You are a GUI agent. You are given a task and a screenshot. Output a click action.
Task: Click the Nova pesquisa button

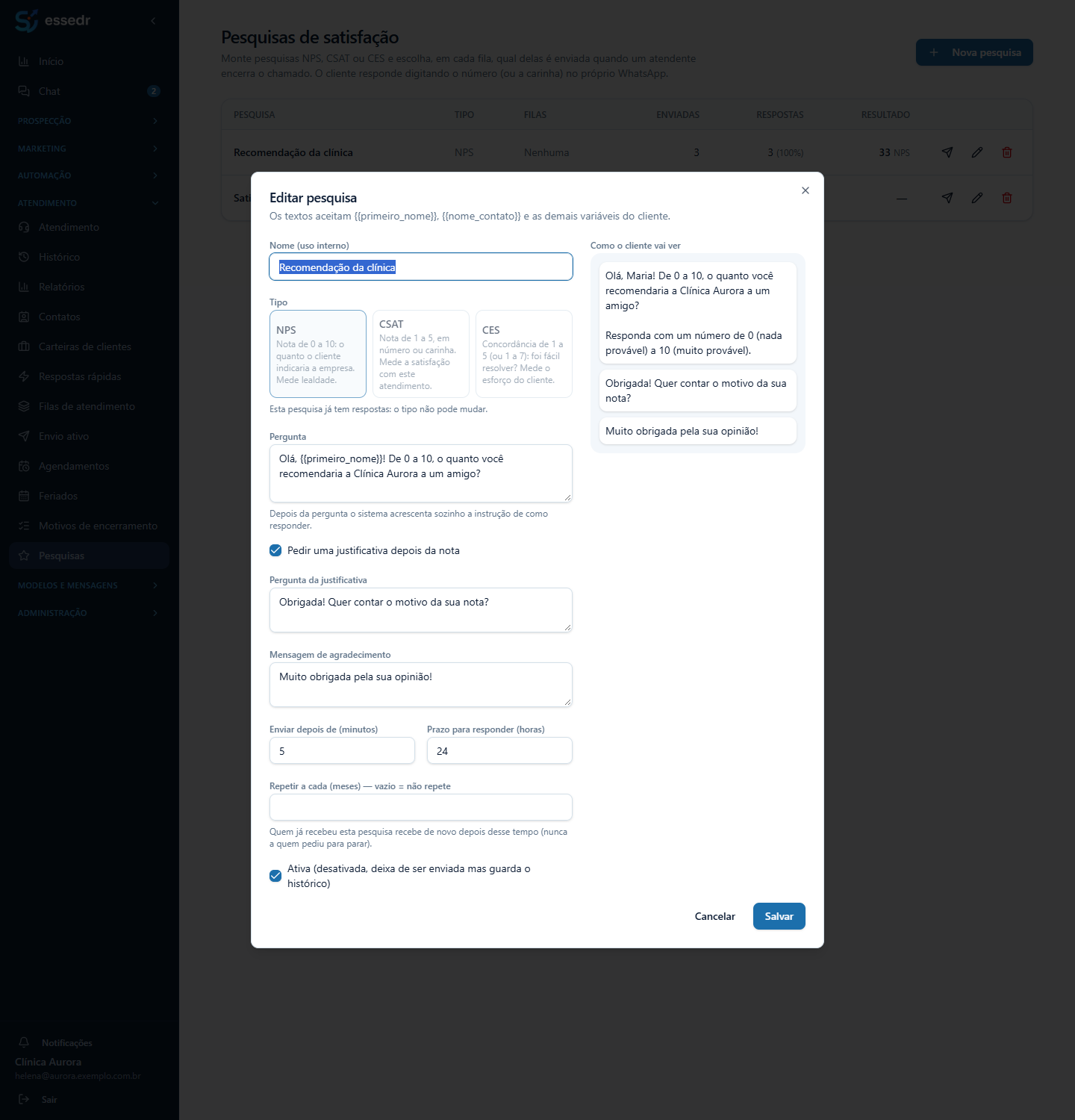(974, 52)
